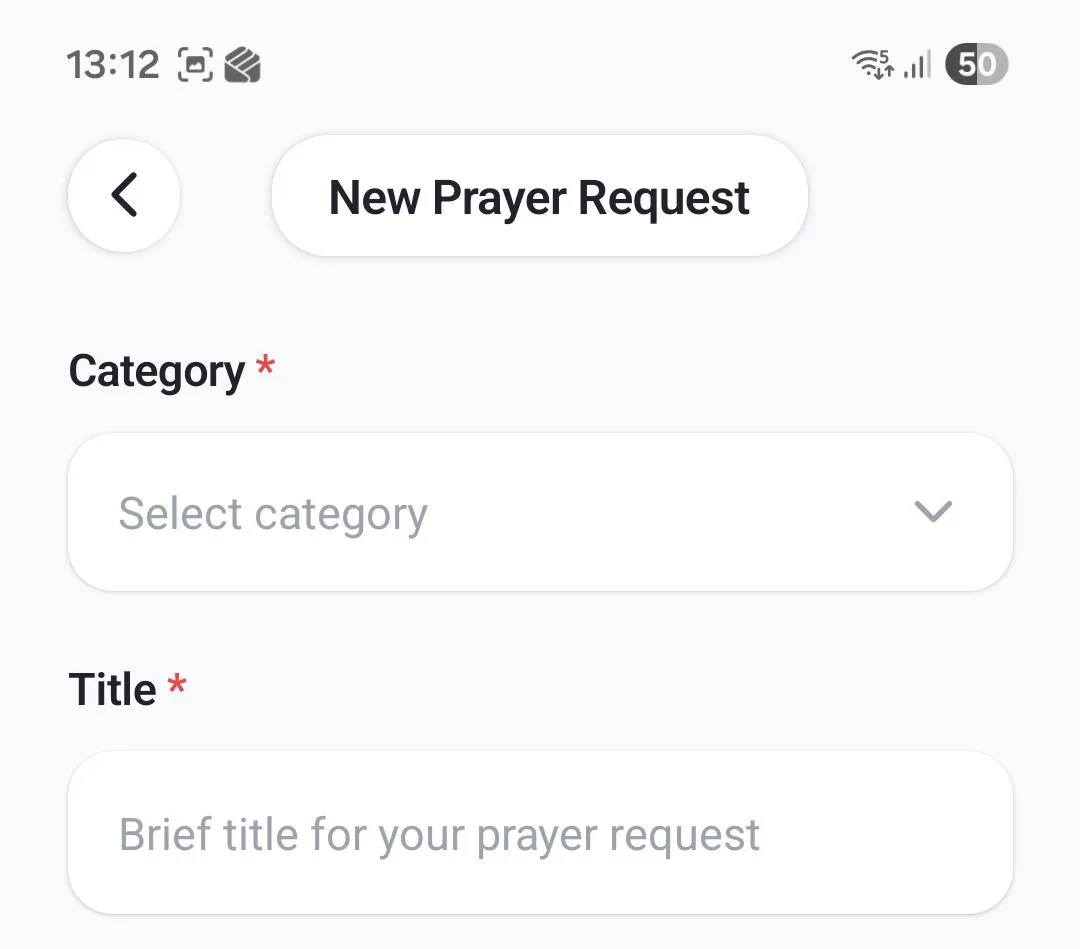Tap the battery charge level indicator
The width and height of the screenshot is (1080, 949).
coord(977,64)
